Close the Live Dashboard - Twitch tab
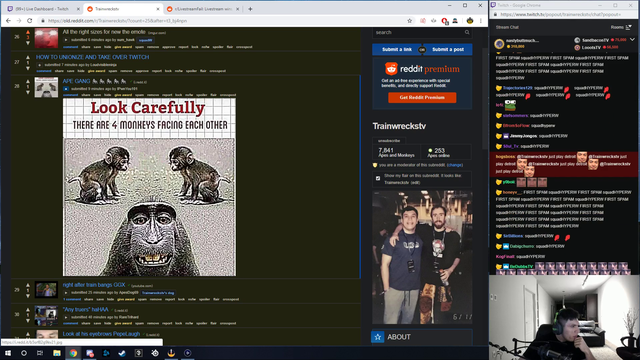Viewport: 640px width, 360px height. [x=78, y=9]
